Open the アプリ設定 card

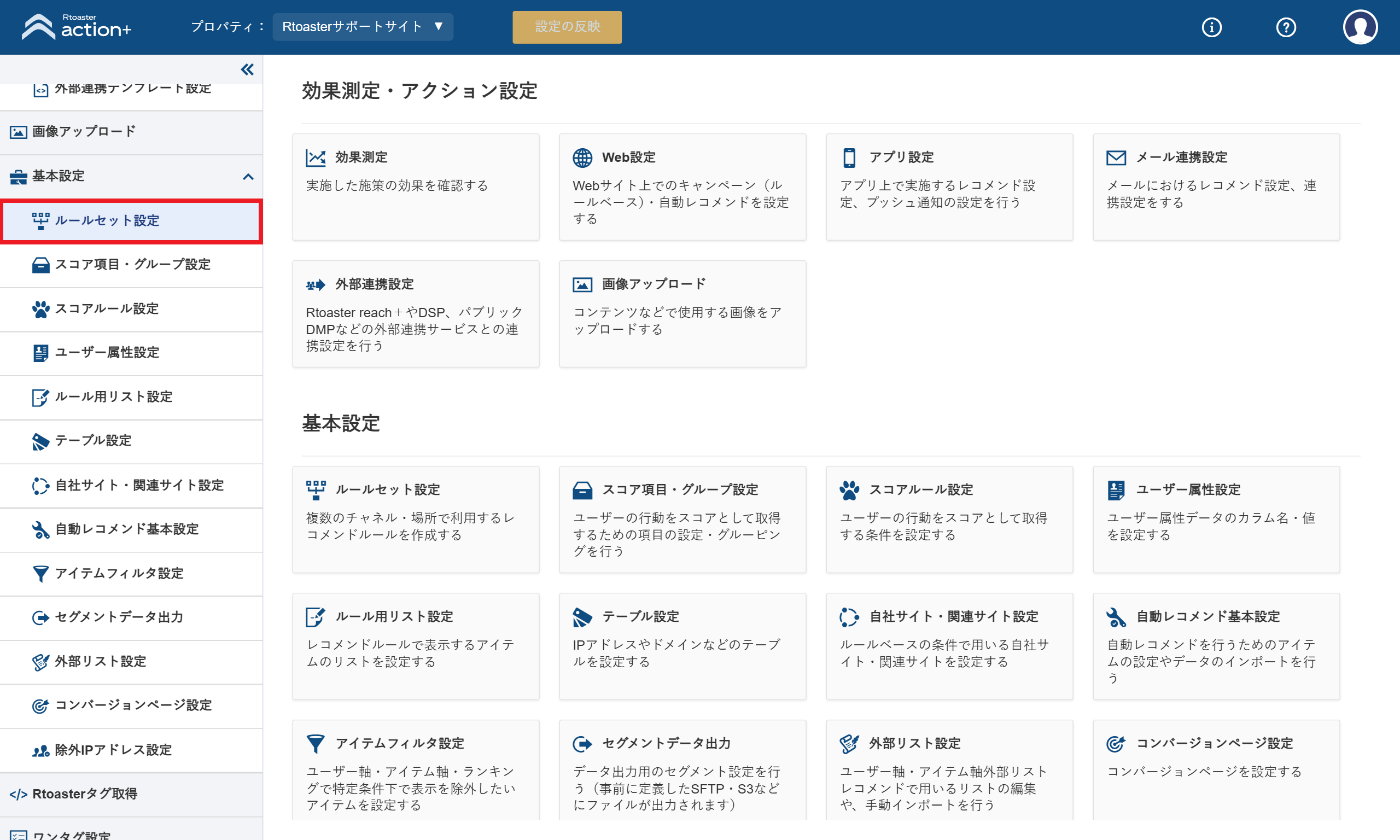949,187
